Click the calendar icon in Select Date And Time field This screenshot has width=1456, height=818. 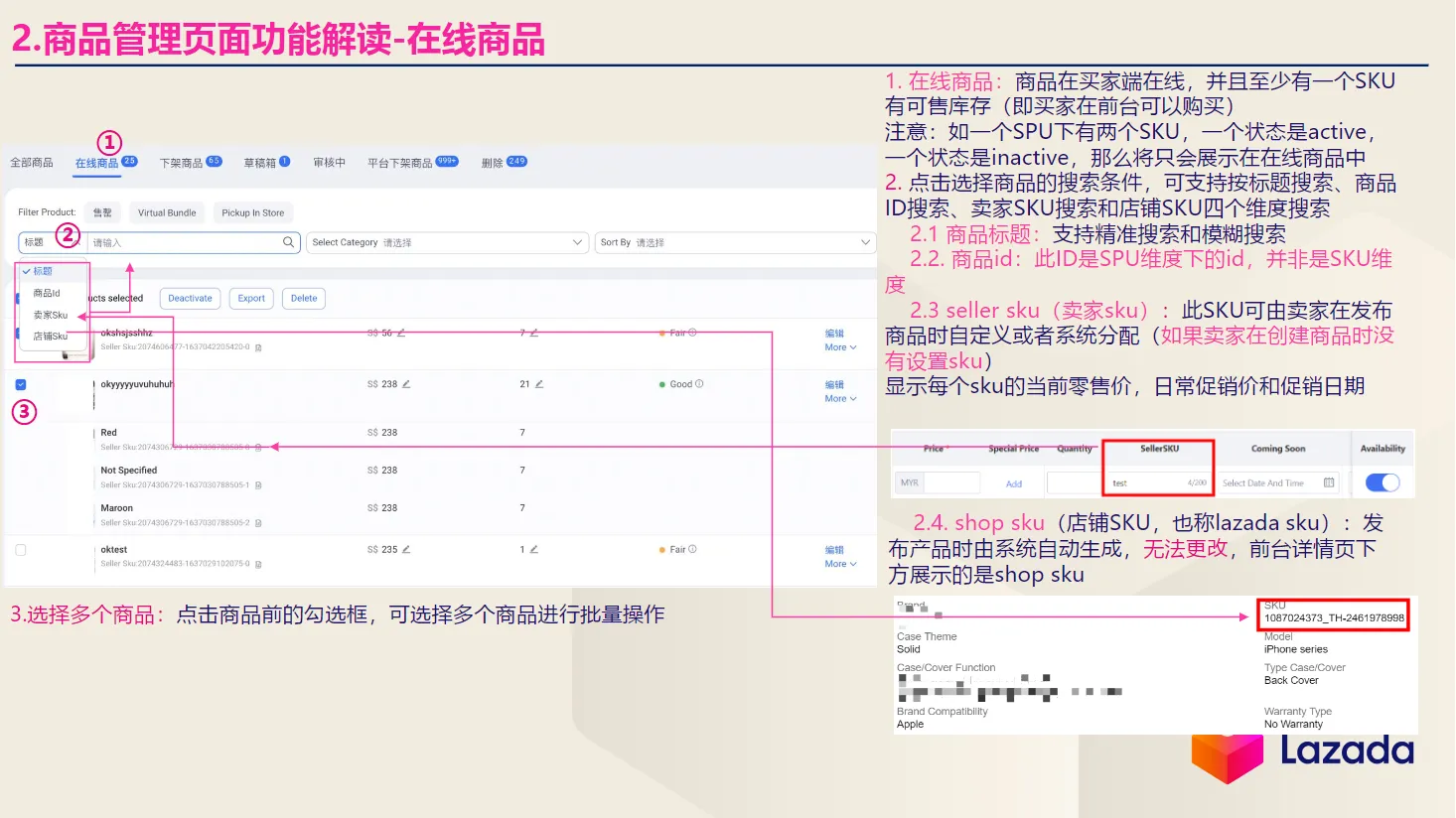pyautogui.click(x=1331, y=482)
